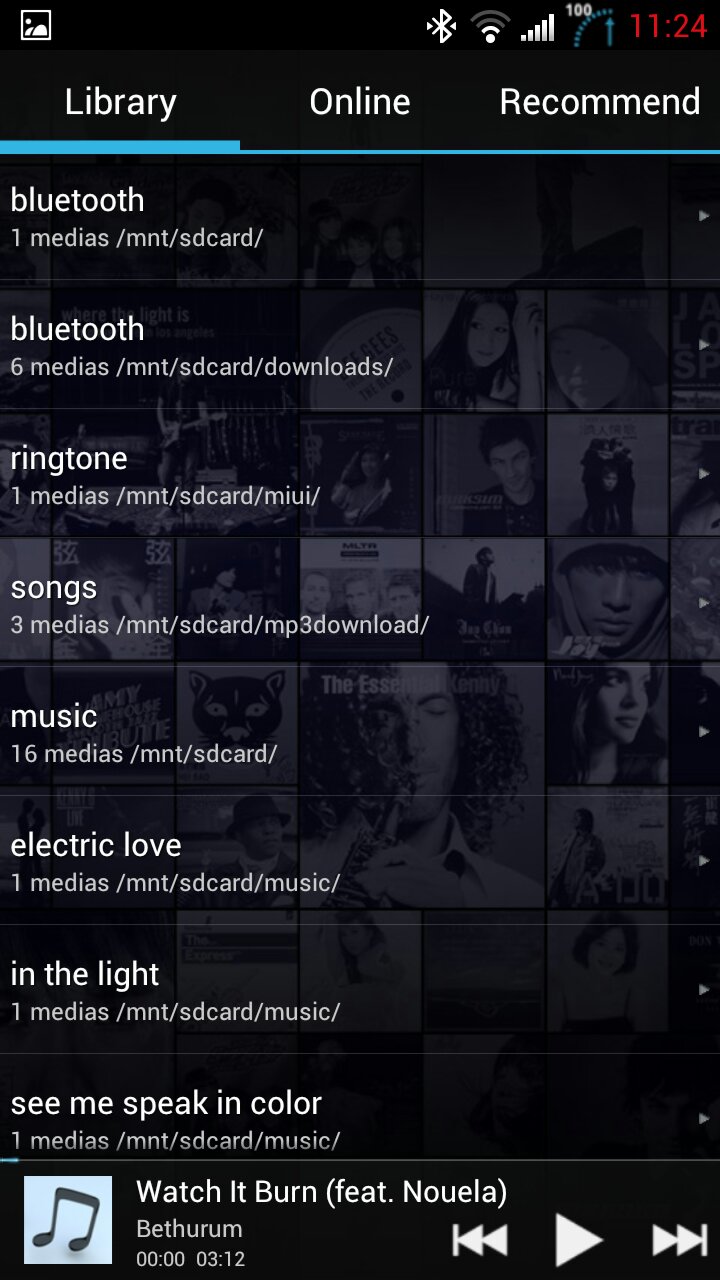Tap the play button in the player bar
Screen dimensions: 720x1280
(579, 1239)
